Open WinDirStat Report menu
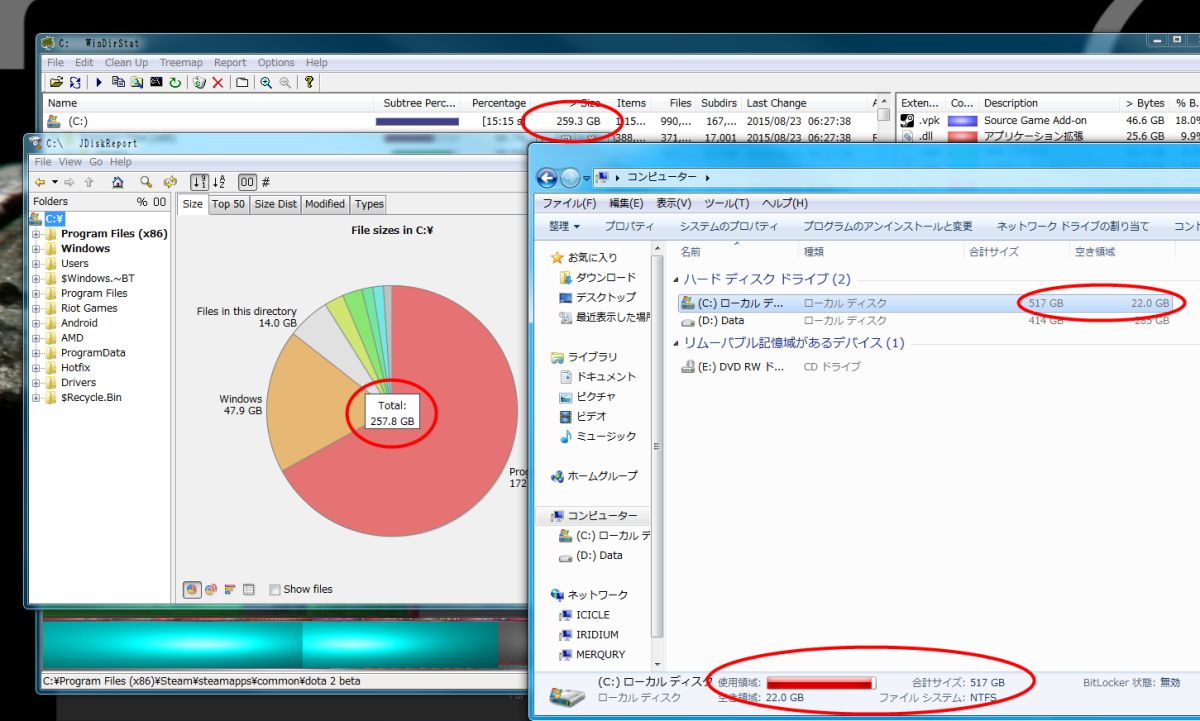1200x721 pixels. tap(230, 62)
